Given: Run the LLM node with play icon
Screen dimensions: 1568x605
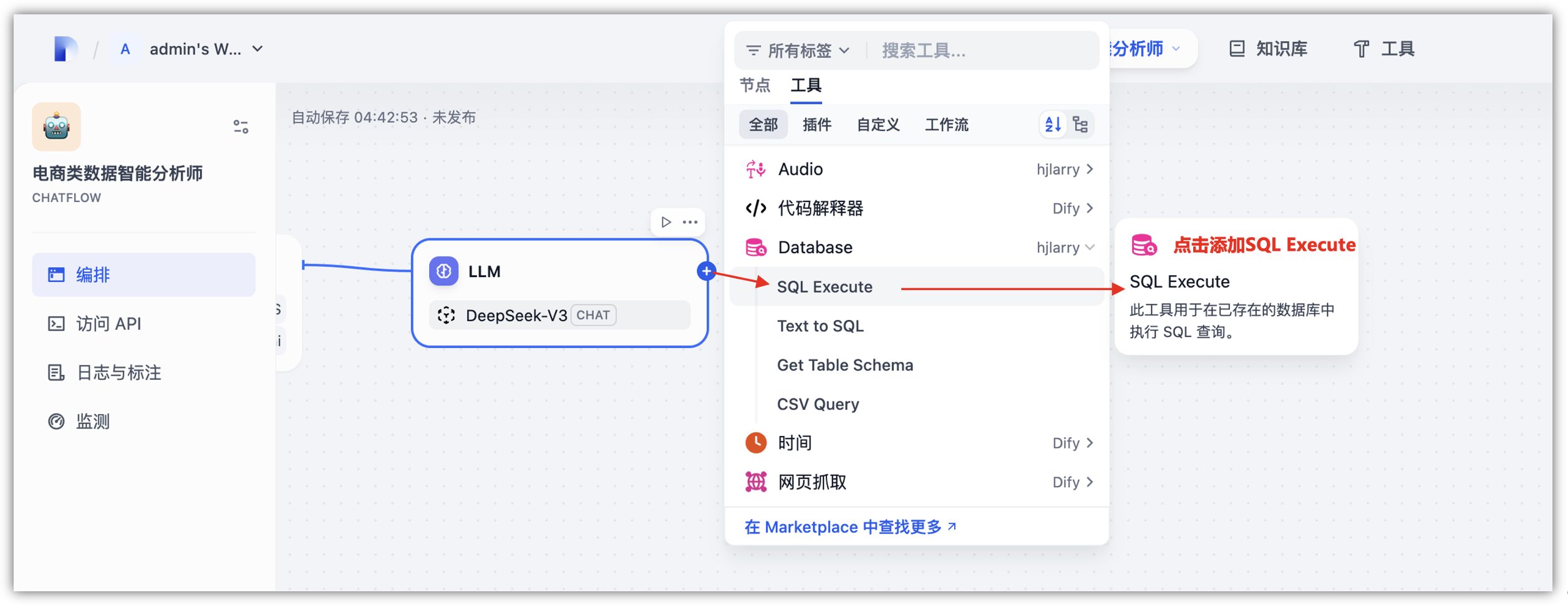Looking at the screenshot, I should coord(666,222).
